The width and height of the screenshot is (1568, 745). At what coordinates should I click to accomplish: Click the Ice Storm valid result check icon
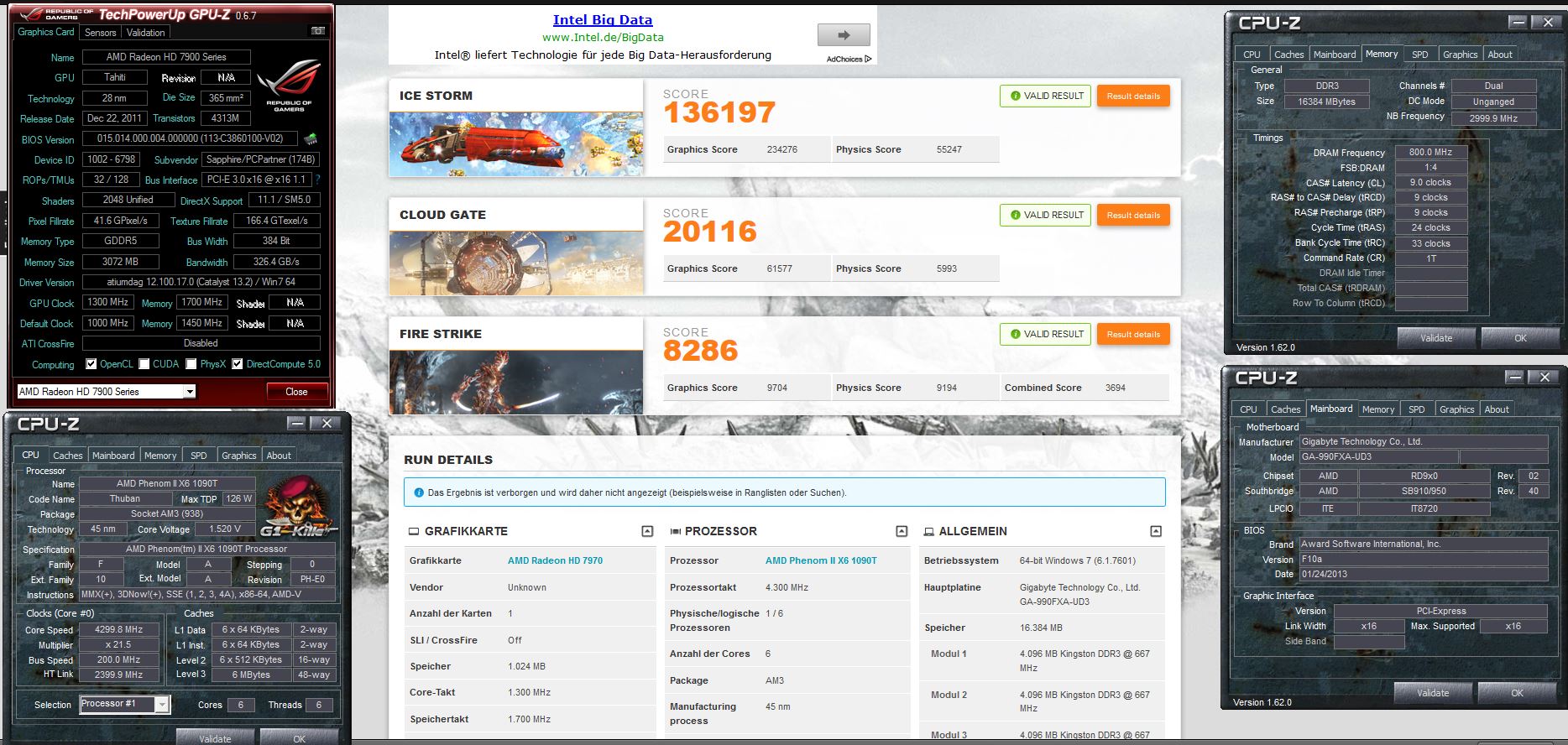(x=1016, y=96)
